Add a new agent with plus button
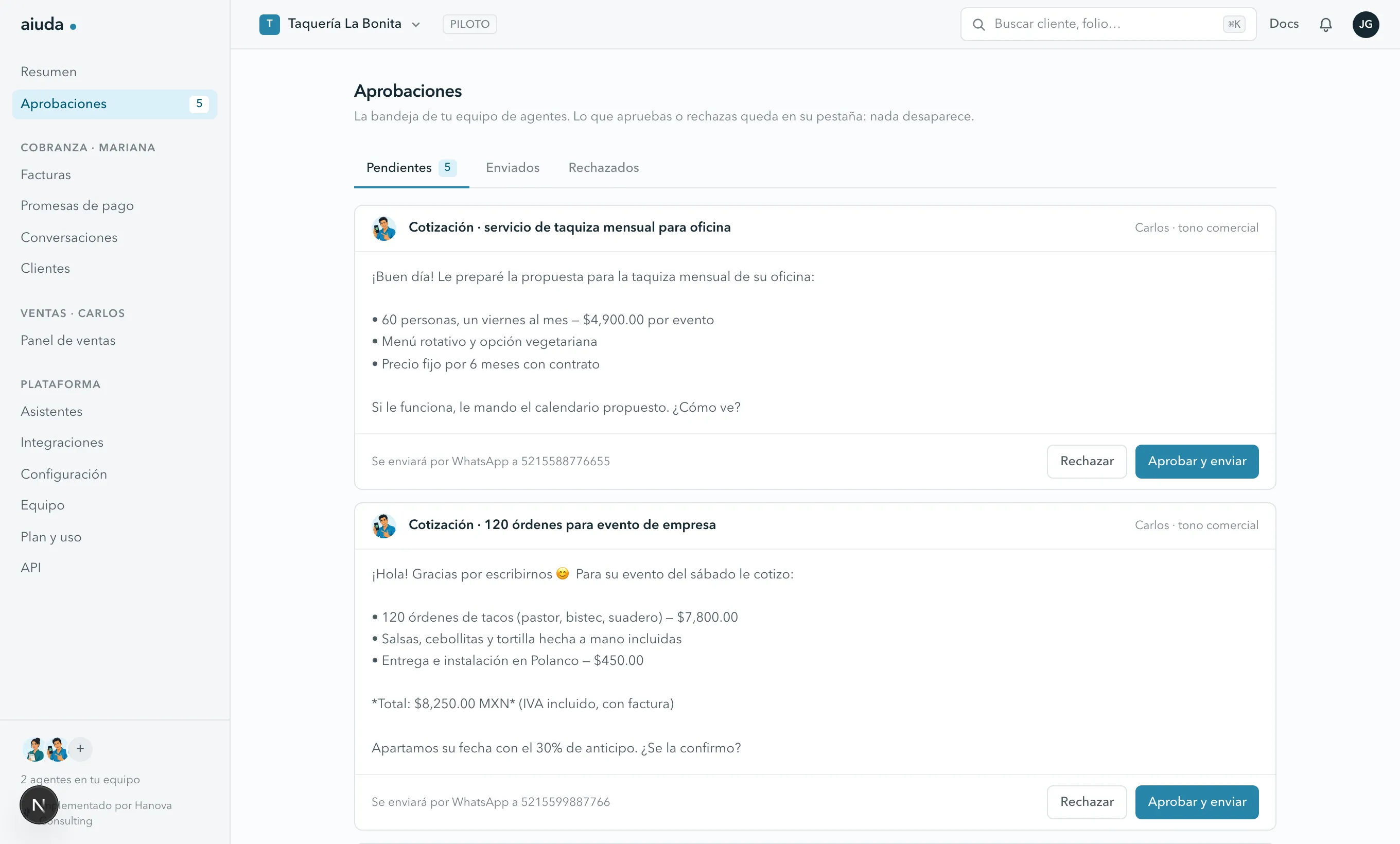The height and width of the screenshot is (844, 1400). coord(80,749)
